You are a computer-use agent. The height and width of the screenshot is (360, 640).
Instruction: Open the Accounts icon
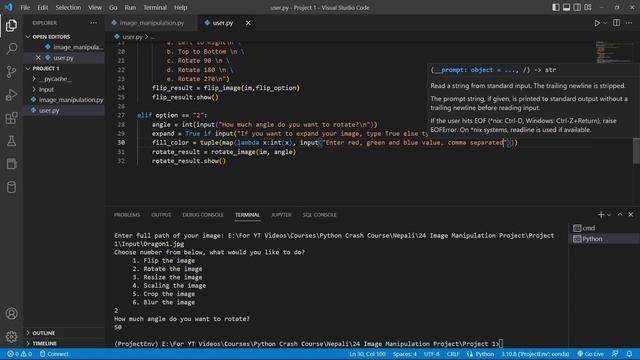point(11,313)
